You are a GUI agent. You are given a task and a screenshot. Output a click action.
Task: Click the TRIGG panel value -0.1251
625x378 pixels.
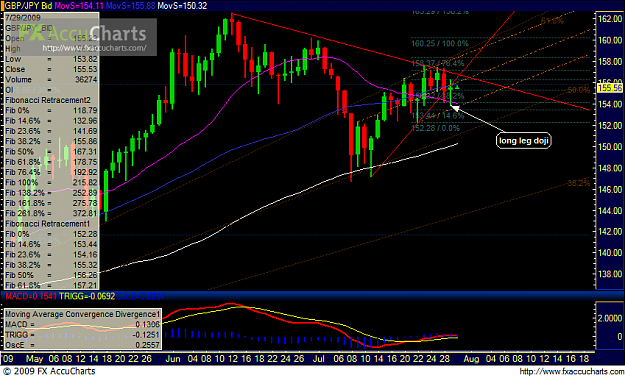(x=146, y=335)
